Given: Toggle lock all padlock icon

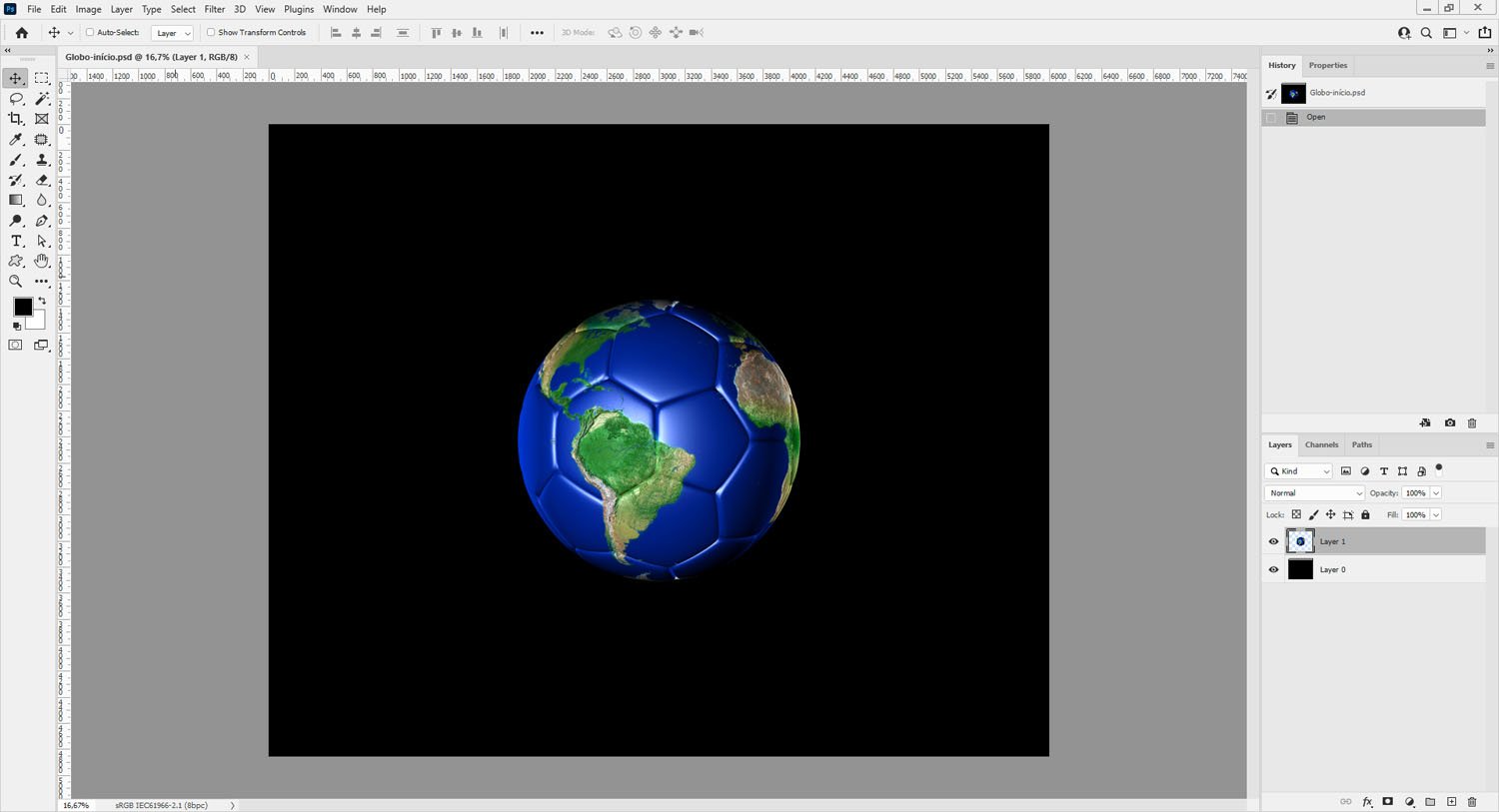Looking at the screenshot, I should tap(1365, 515).
